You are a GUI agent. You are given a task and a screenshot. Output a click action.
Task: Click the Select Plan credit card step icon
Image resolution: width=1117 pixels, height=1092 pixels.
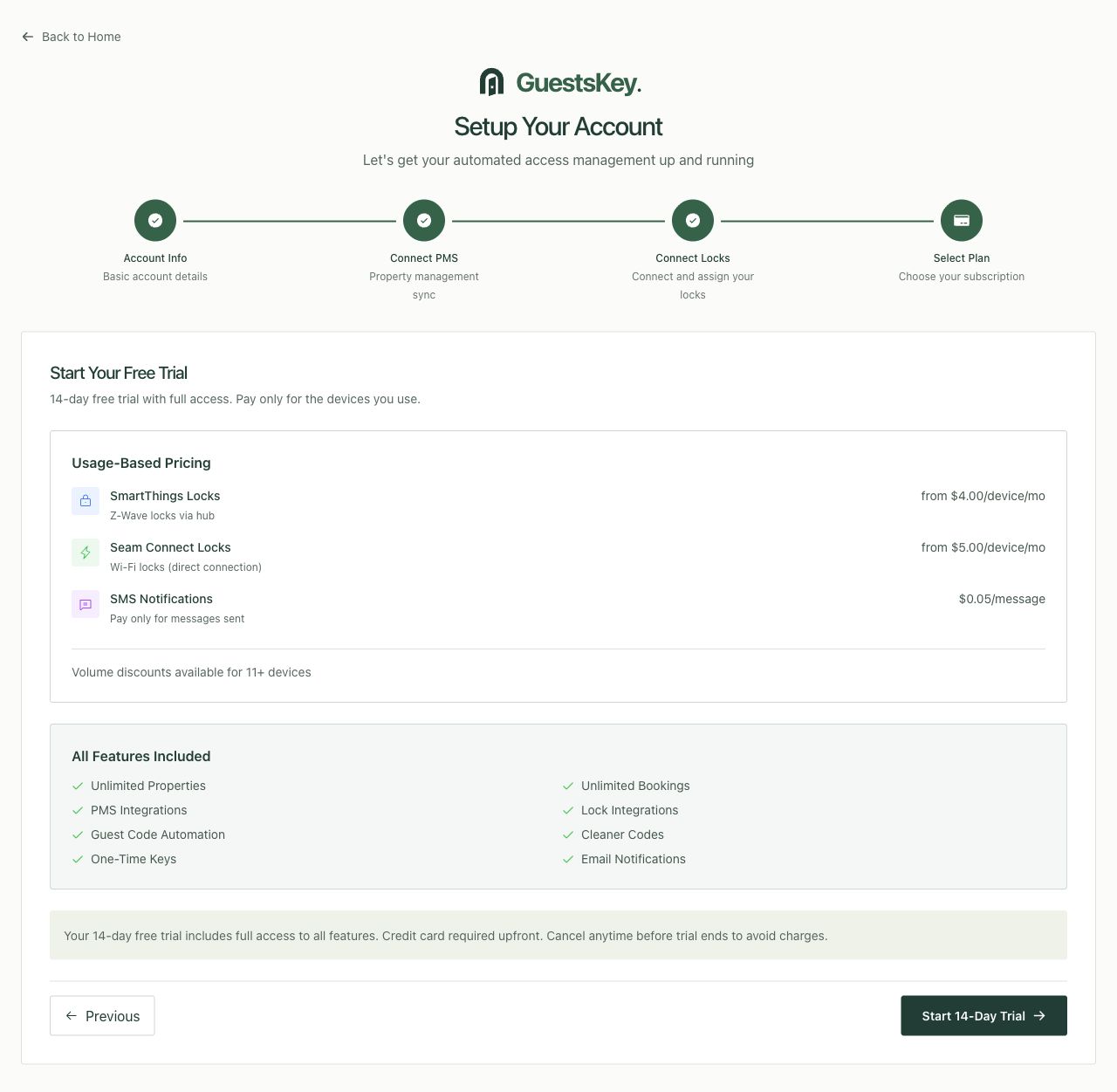[962, 221]
